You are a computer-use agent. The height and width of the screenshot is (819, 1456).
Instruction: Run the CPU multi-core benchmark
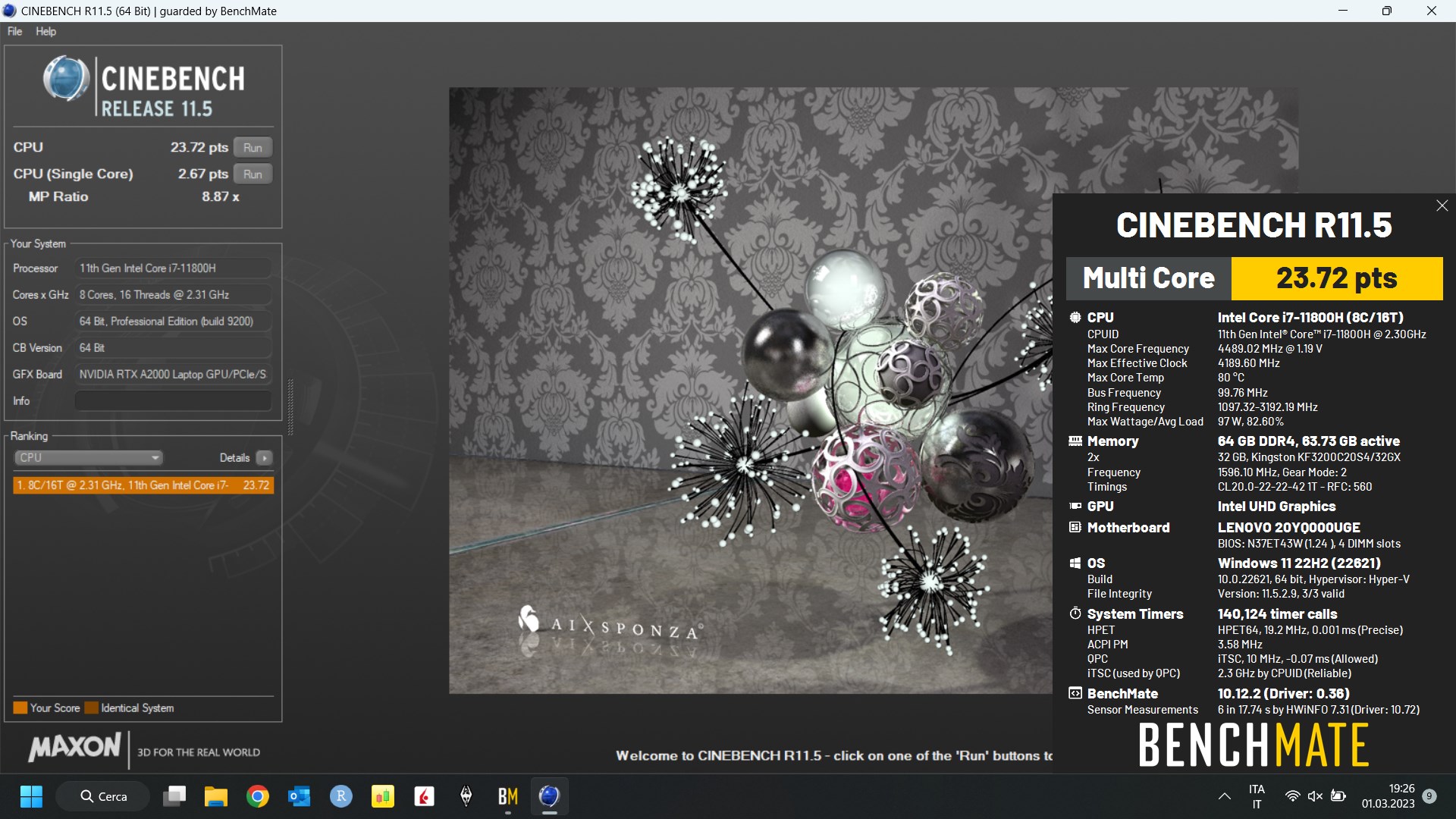pos(253,147)
